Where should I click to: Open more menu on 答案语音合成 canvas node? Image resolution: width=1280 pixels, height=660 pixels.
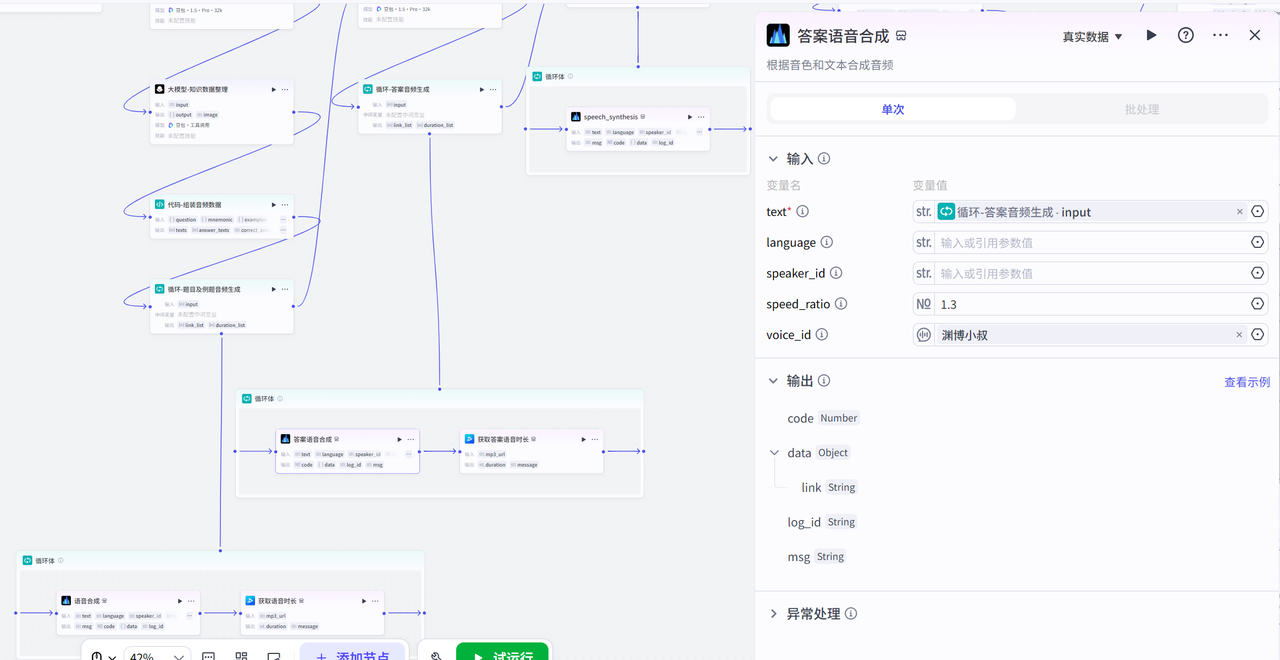click(410, 439)
